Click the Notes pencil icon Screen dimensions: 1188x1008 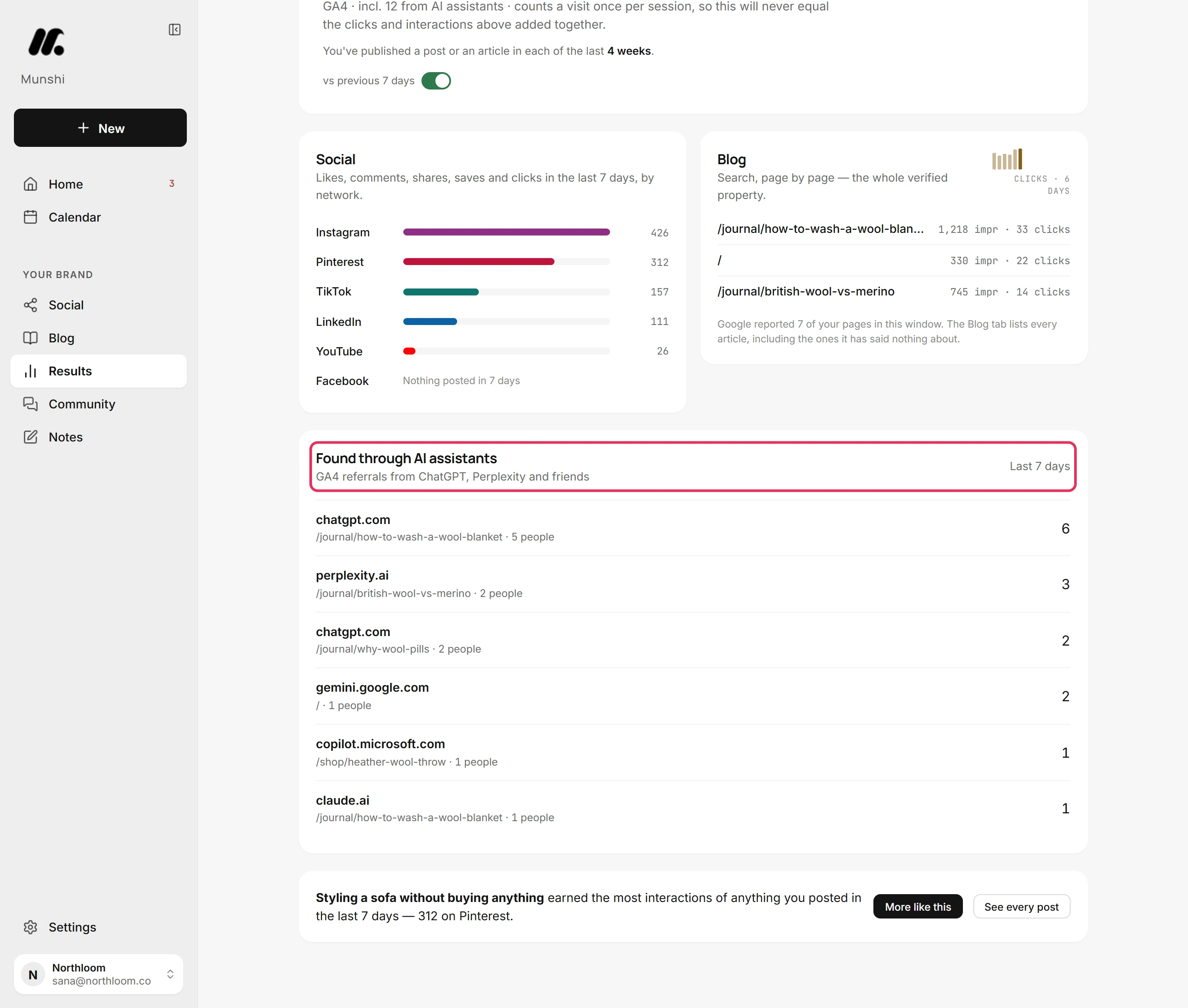(x=30, y=437)
